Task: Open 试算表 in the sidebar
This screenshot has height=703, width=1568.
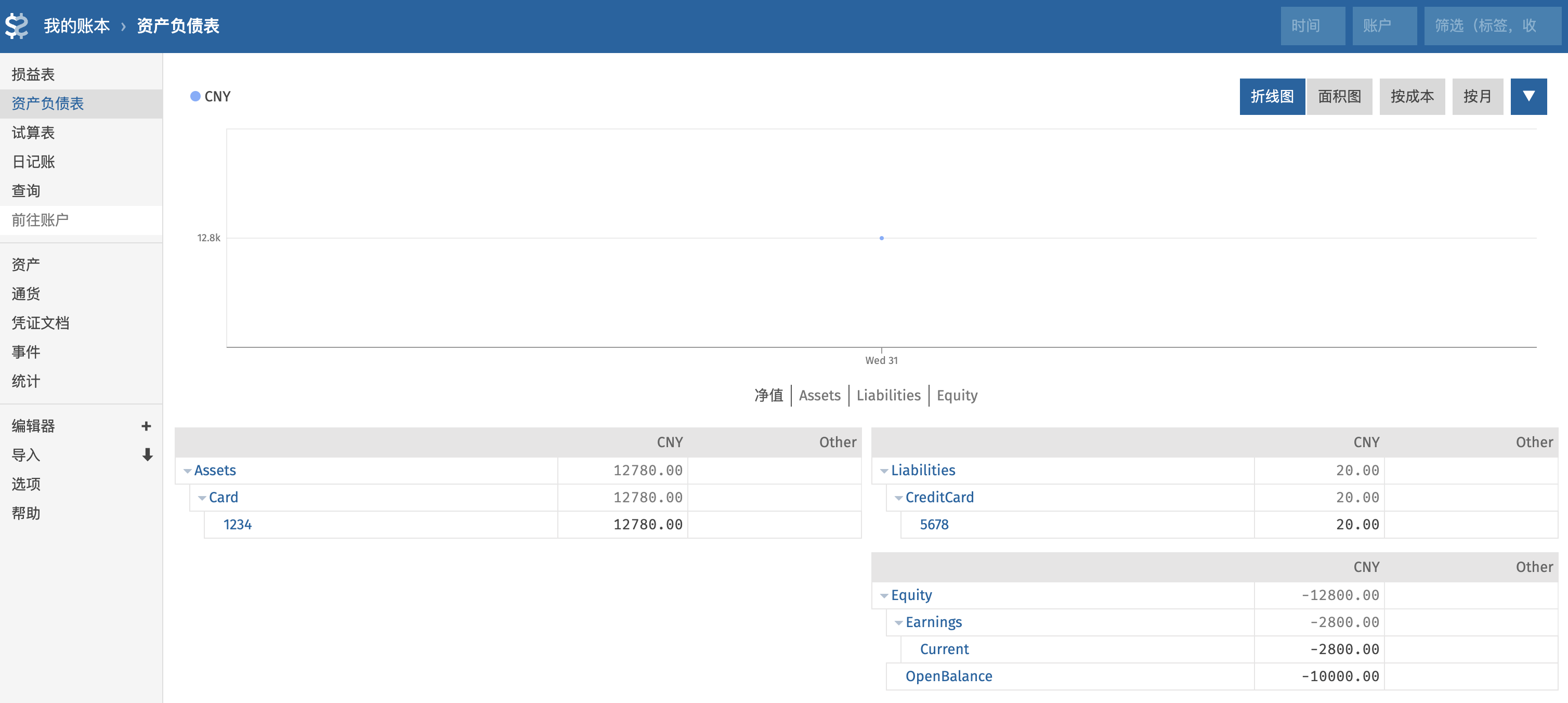Action: (x=81, y=133)
